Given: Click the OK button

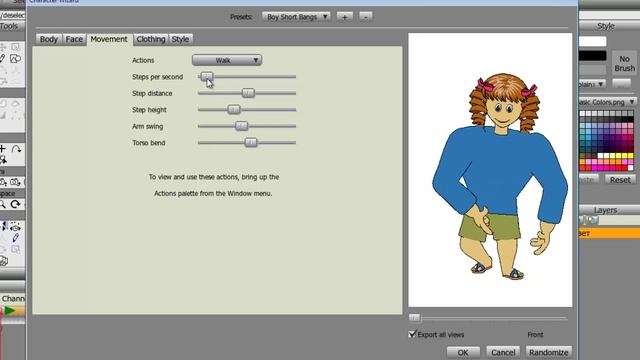Looking at the screenshot, I should point(463,352).
